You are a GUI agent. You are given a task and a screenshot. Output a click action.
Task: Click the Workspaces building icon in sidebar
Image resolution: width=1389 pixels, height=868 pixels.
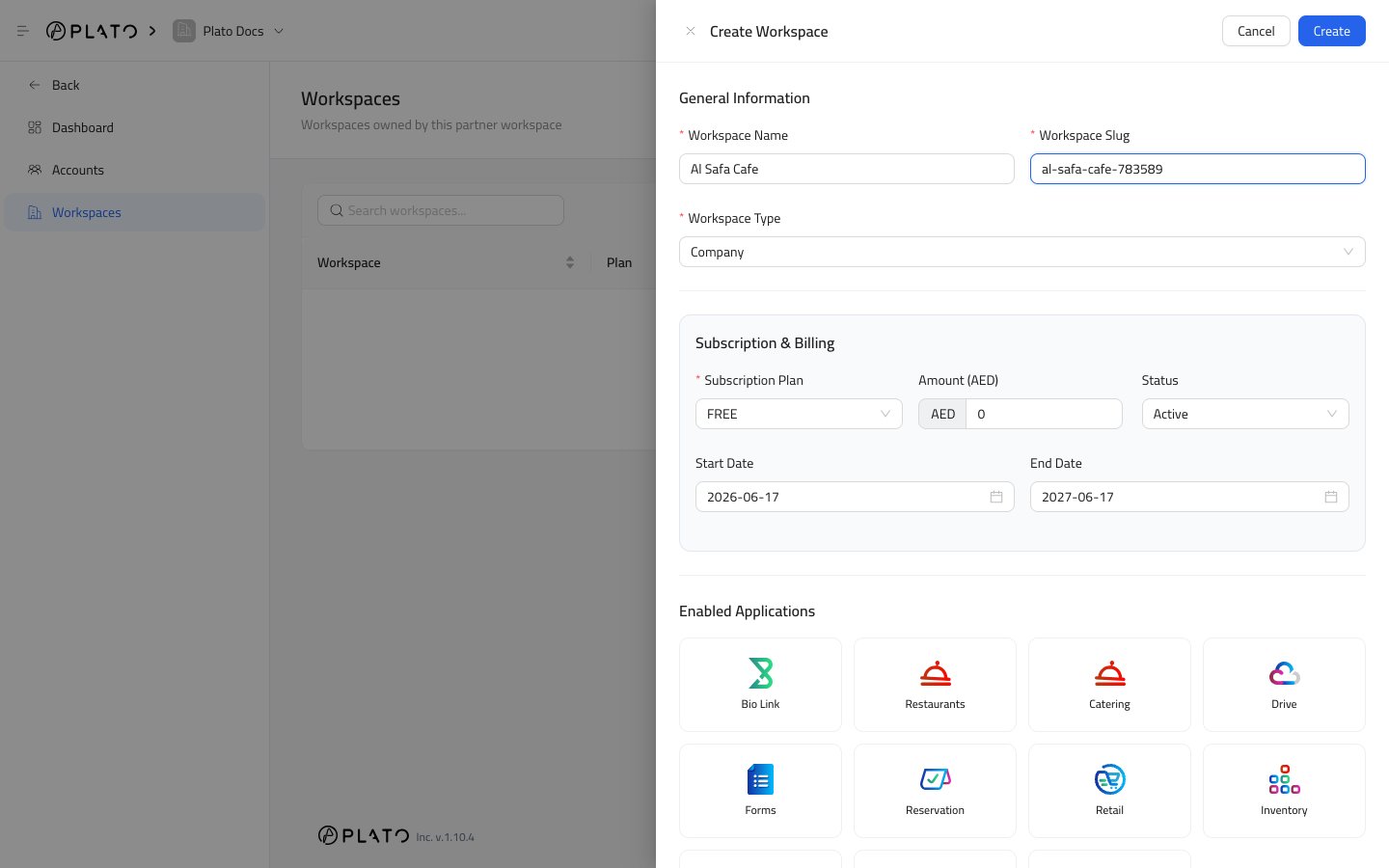[x=35, y=212]
